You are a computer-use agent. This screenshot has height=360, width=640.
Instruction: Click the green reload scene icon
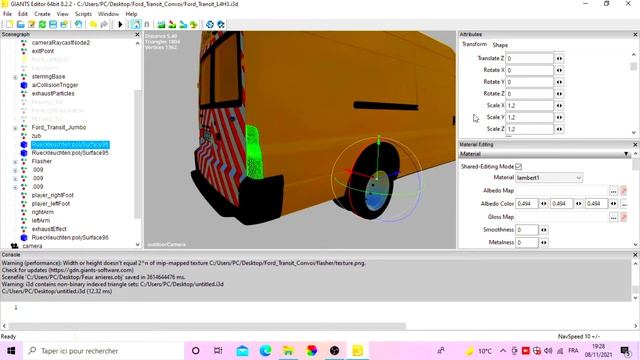(x=42, y=24)
